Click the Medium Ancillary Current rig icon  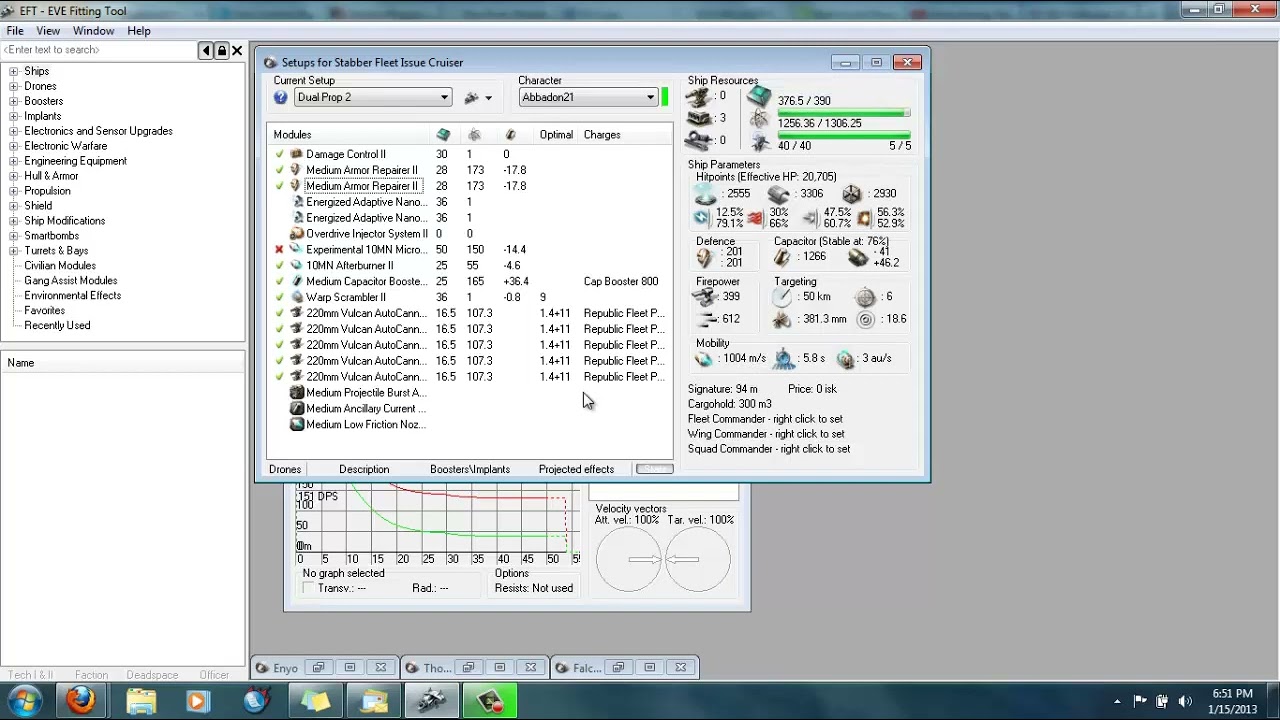click(297, 408)
